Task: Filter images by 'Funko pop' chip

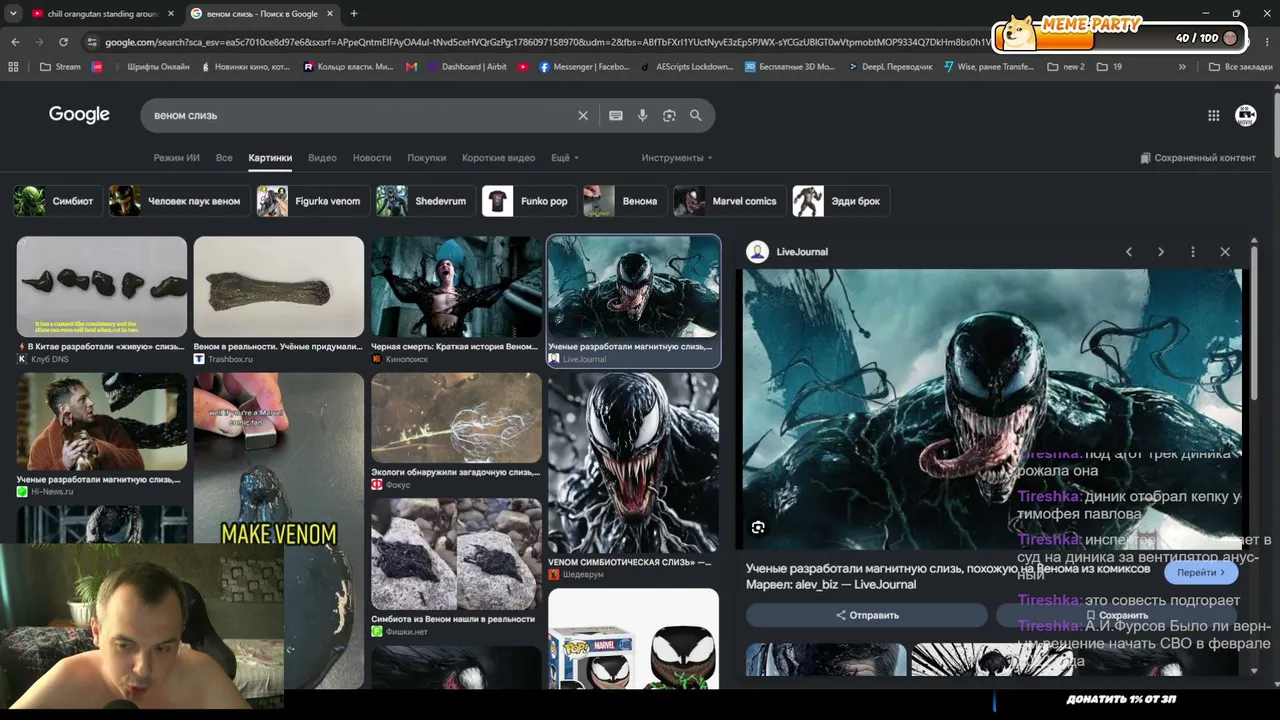Action: 528,201
